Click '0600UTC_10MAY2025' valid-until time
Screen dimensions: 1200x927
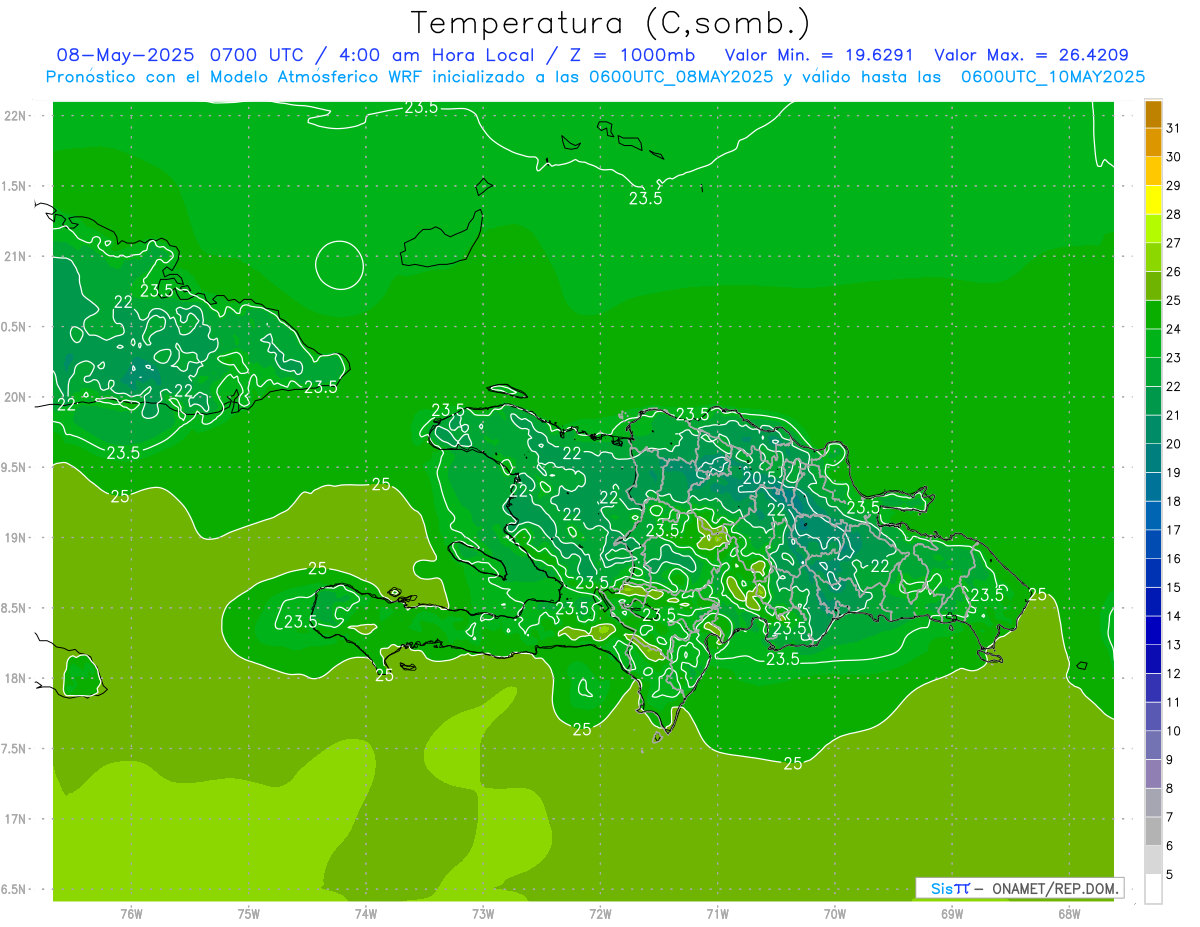(x=1053, y=77)
